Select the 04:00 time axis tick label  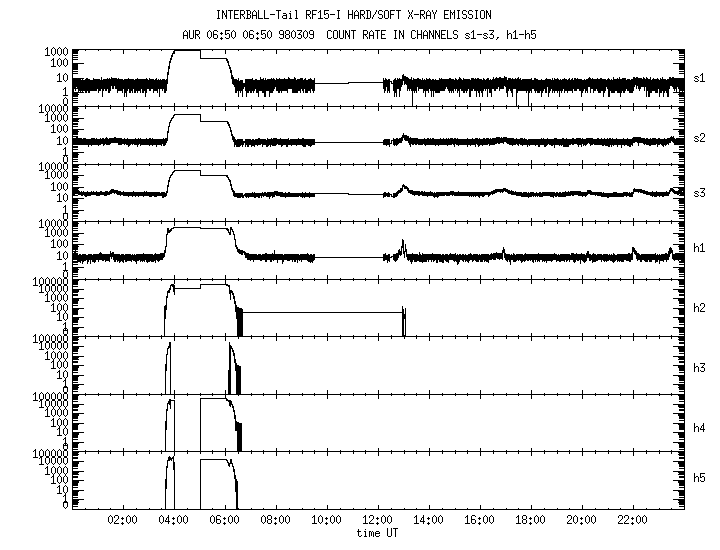[173, 520]
